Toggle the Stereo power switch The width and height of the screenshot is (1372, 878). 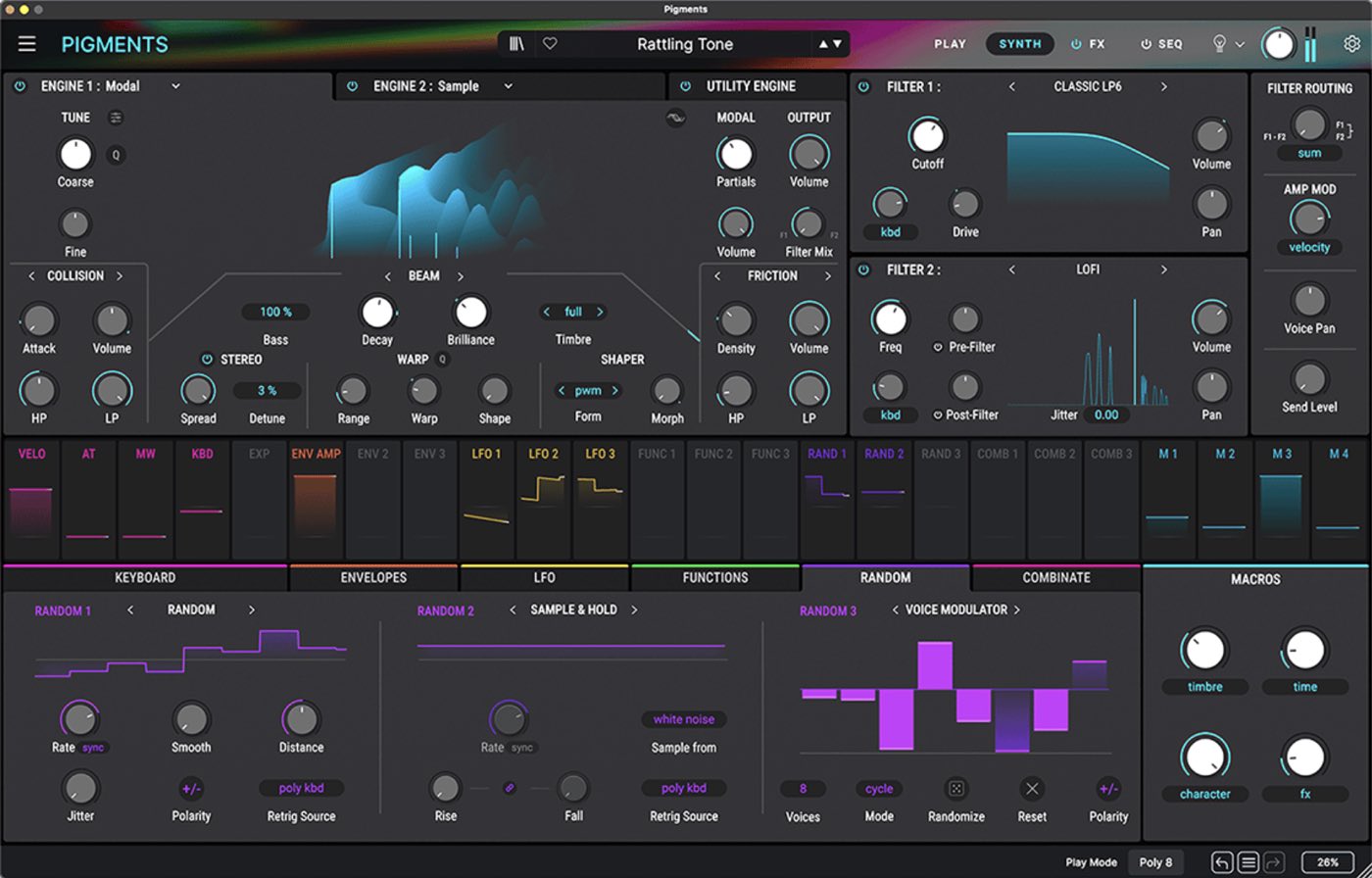coord(207,360)
